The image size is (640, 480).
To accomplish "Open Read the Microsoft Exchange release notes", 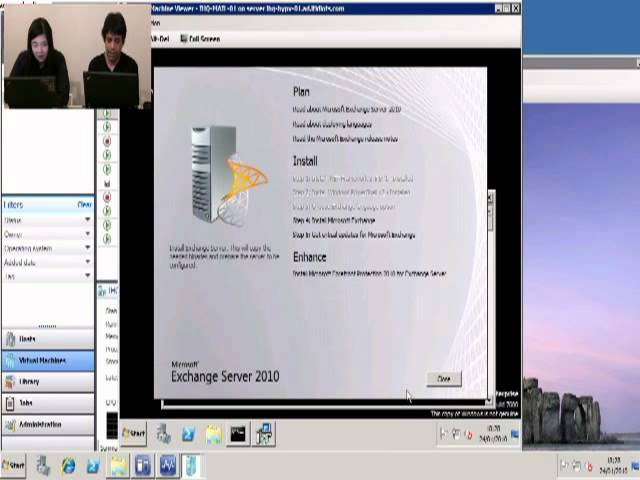I will [x=345, y=139].
